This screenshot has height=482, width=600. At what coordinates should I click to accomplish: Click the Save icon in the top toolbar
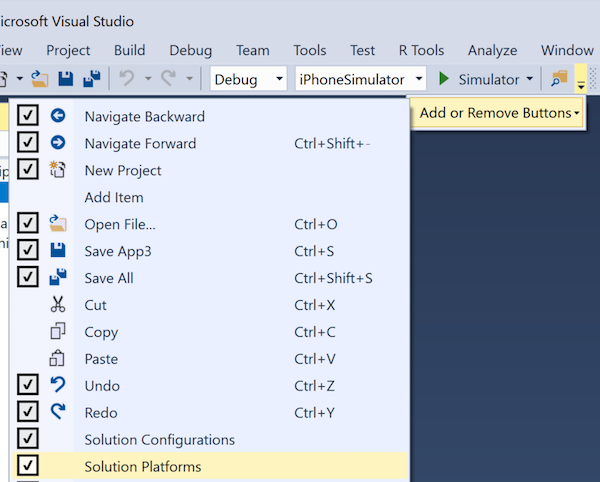pyautogui.click(x=66, y=79)
